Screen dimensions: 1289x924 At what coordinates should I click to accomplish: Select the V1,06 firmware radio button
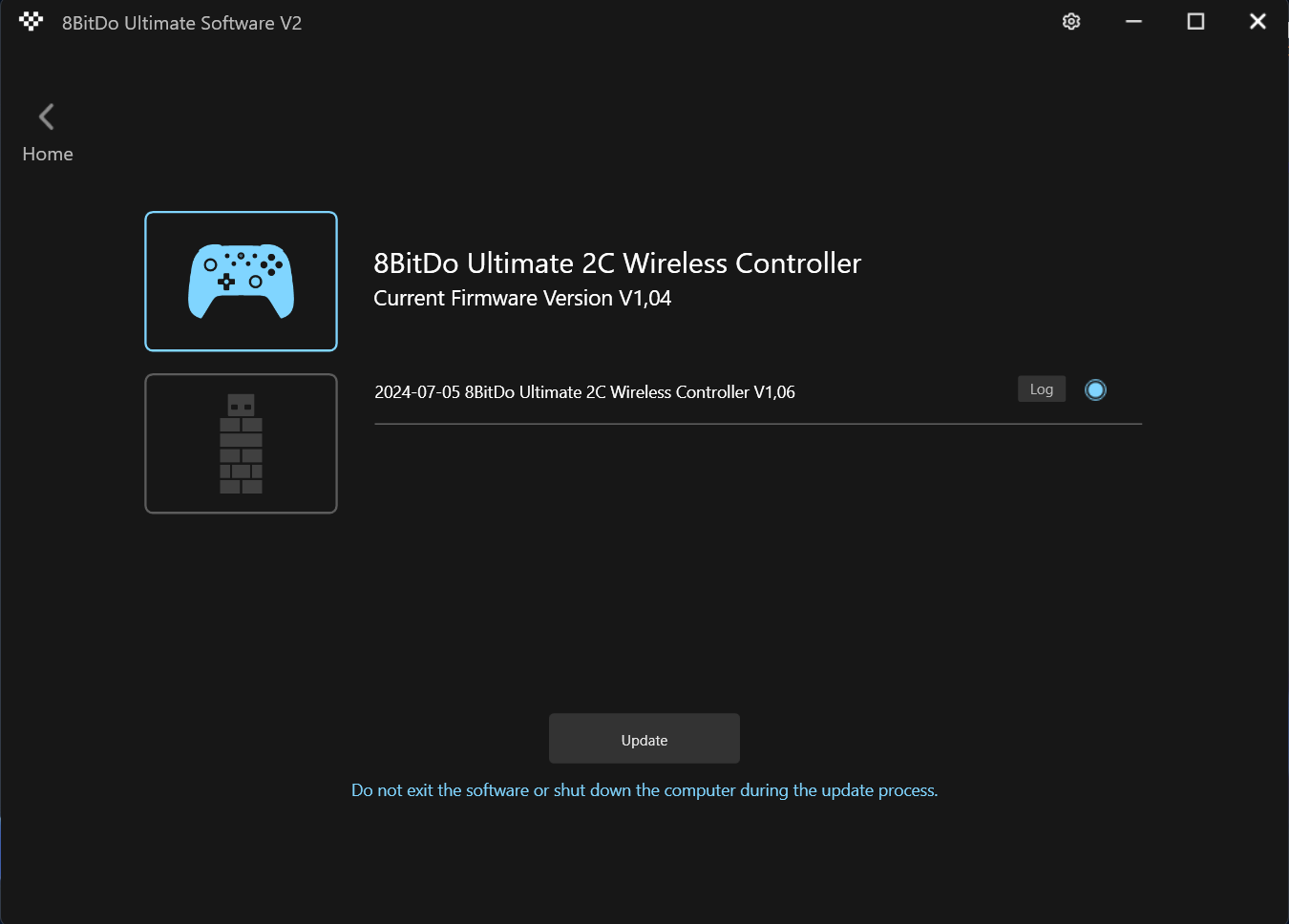tap(1095, 389)
